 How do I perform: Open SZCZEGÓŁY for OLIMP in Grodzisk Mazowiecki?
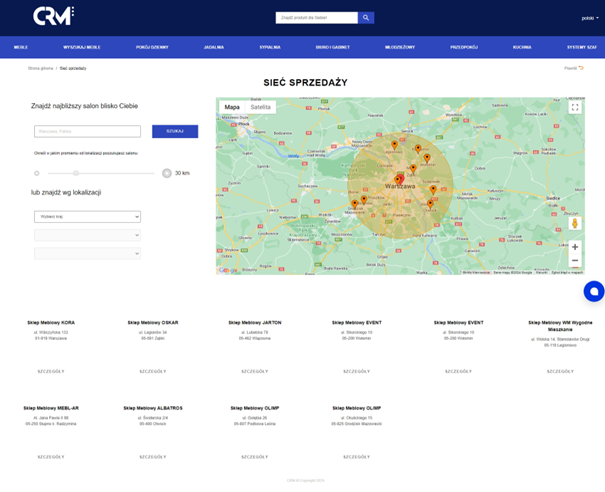[x=357, y=457]
